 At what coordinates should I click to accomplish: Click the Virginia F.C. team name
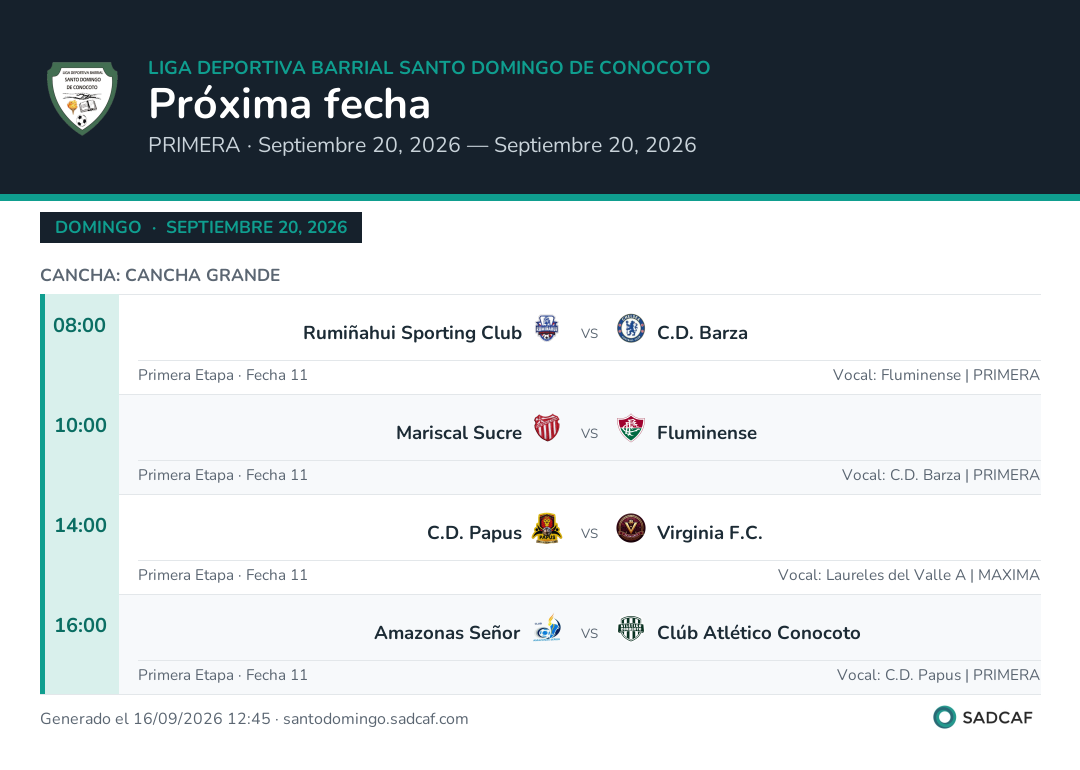coord(709,532)
